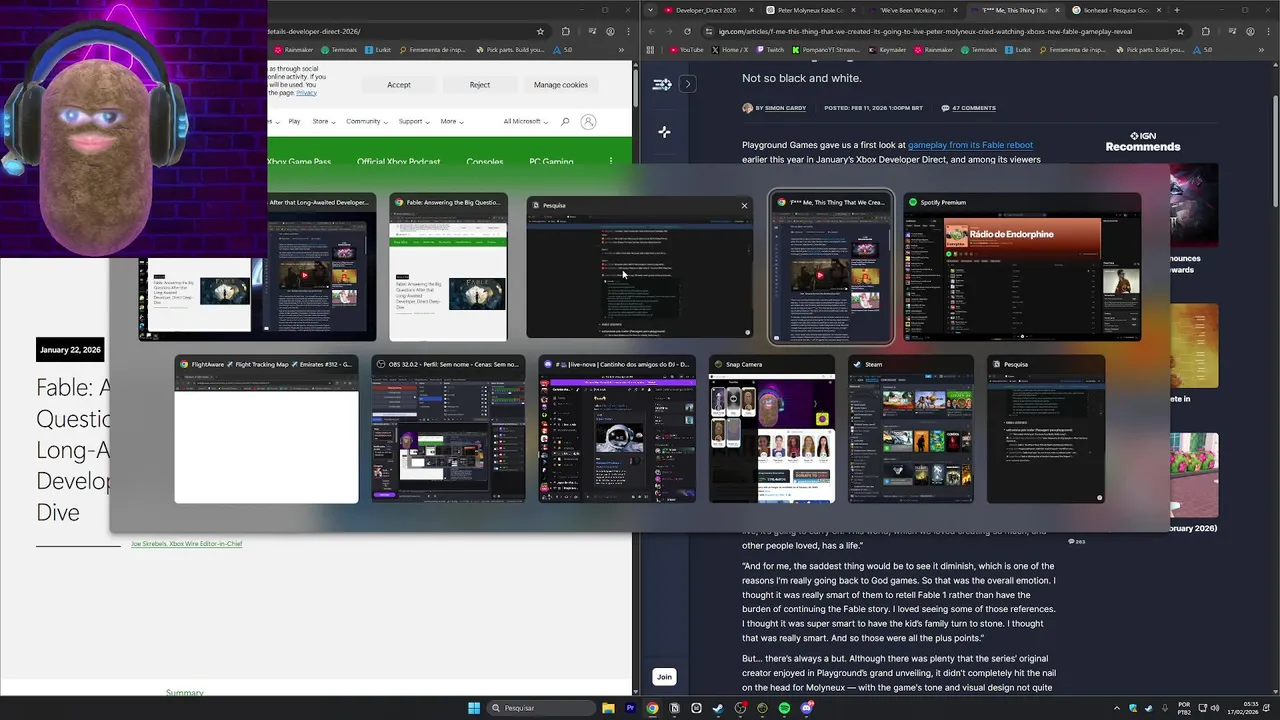Image resolution: width=1280 pixels, height=720 pixels.
Task: Open Manage cookies on Xbox page
Action: [x=561, y=85]
